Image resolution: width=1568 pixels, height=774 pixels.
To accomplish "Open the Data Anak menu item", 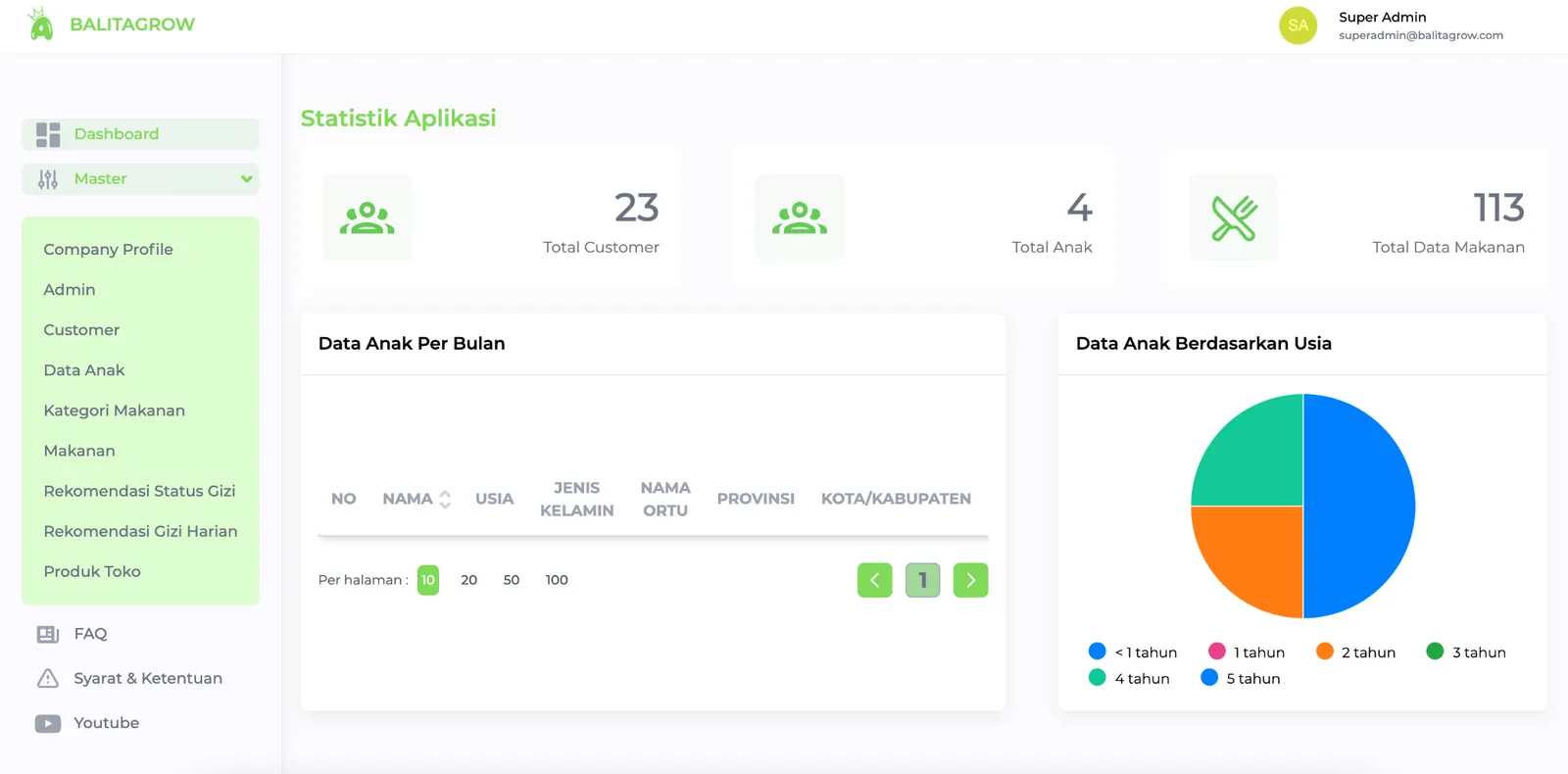I will coord(84,370).
